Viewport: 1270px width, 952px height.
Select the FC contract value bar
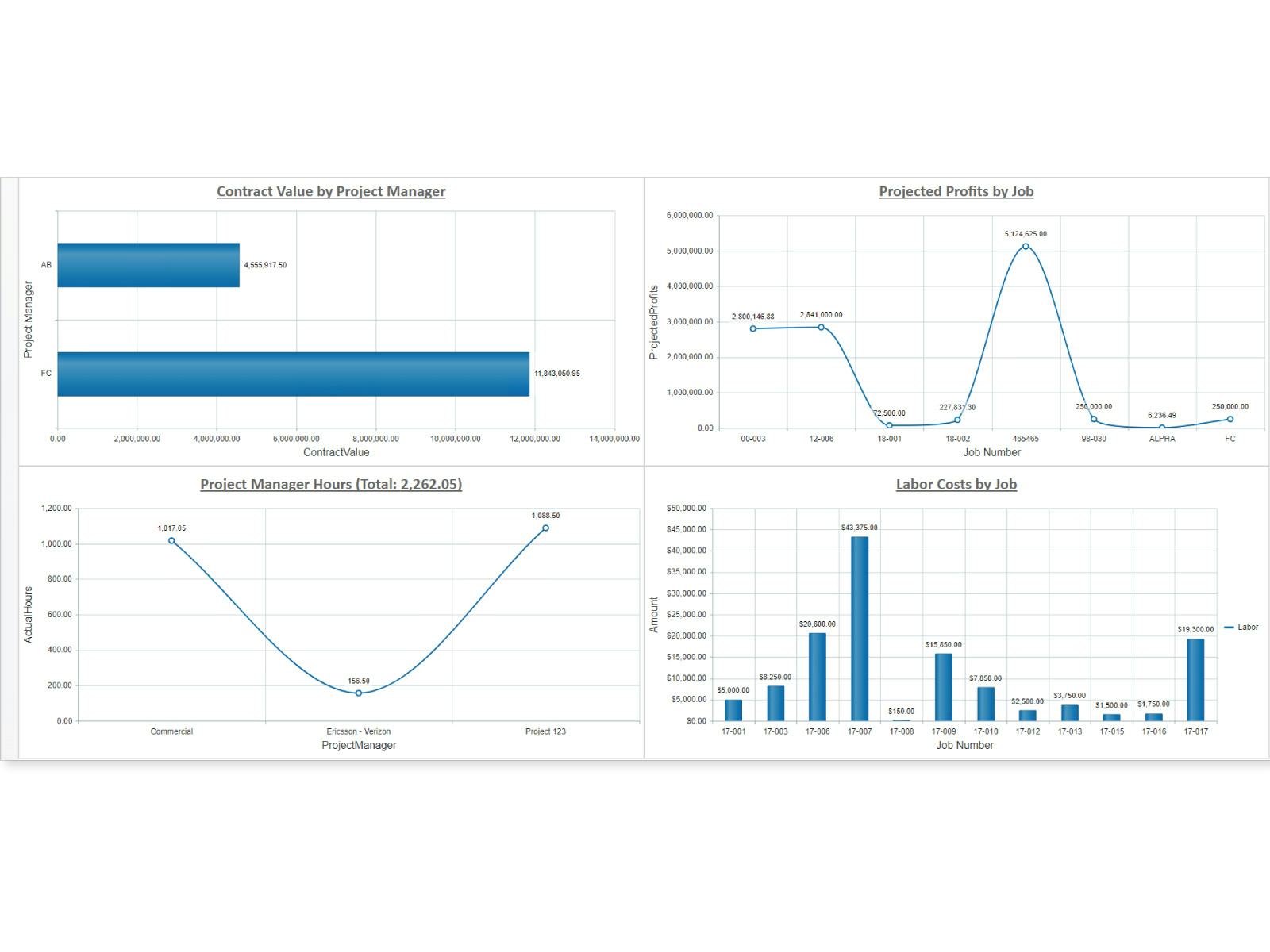[x=294, y=374]
